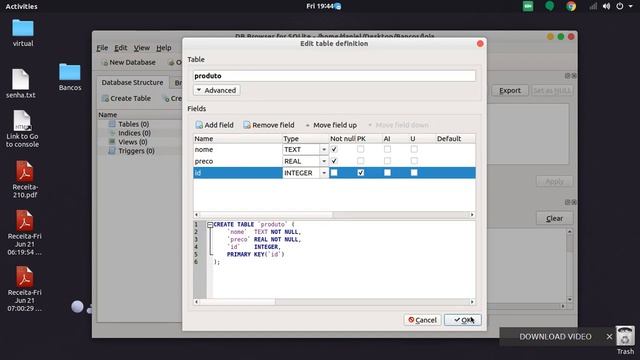Toggle Not null checkbox for nome field
This screenshot has width=640, height=360.
[x=334, y=149]
